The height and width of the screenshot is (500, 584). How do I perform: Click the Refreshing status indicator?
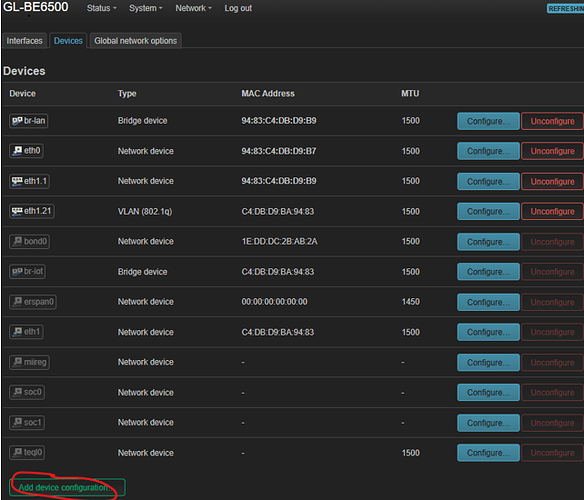click(x=565, y=9)
